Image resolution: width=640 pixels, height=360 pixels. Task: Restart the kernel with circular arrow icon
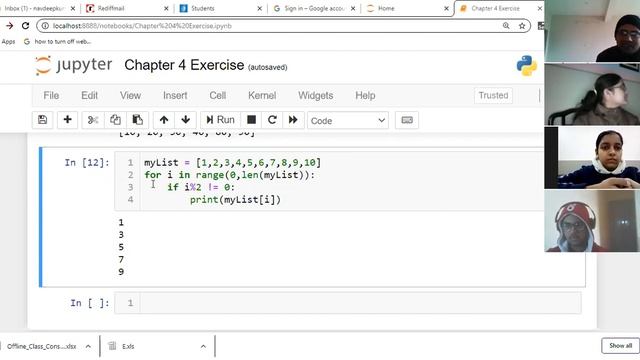(x=272, y=120)
